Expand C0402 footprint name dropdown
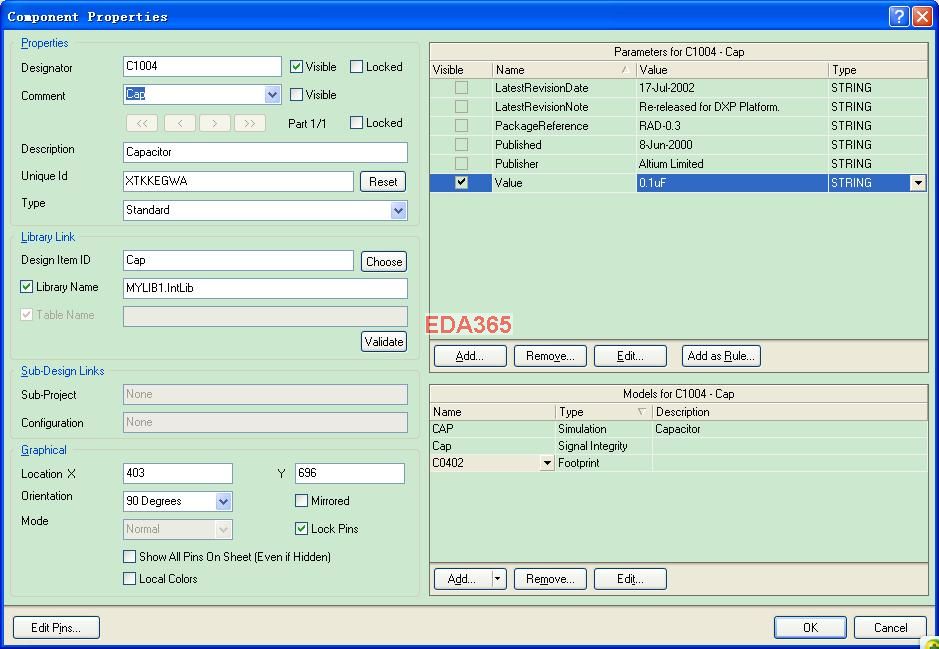Screen dimensions: 939x649 click(x=546, y=464)
